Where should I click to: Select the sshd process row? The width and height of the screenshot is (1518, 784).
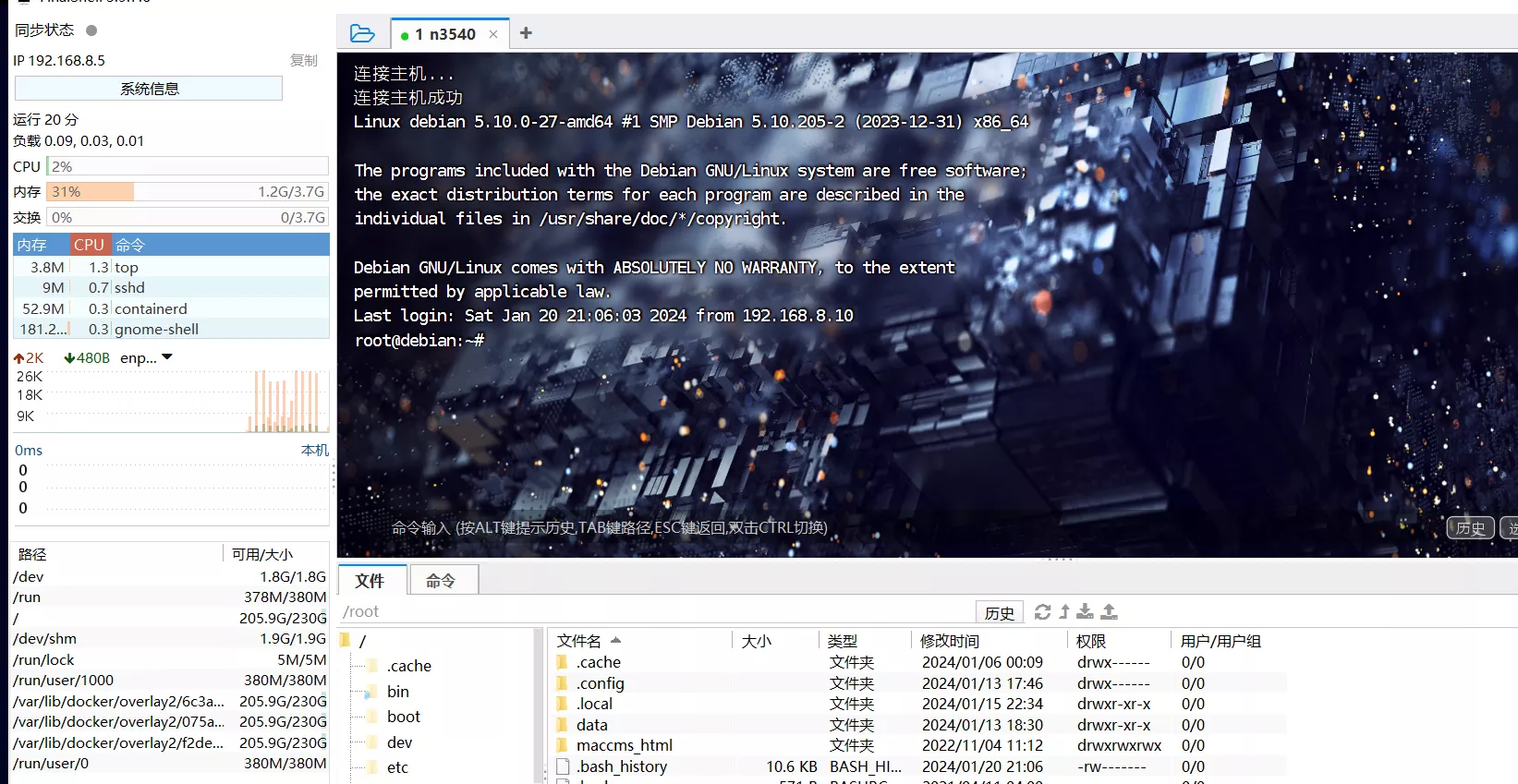click(x=171, y=287)
